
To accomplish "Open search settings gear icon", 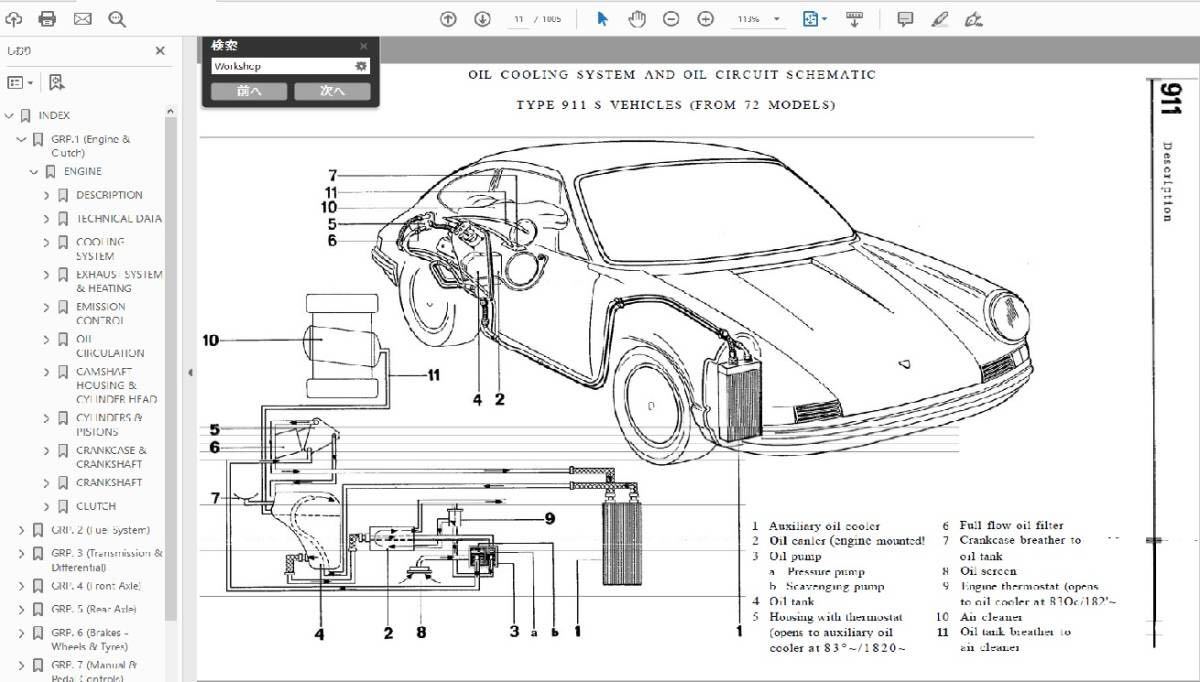I will click(361, 66).
